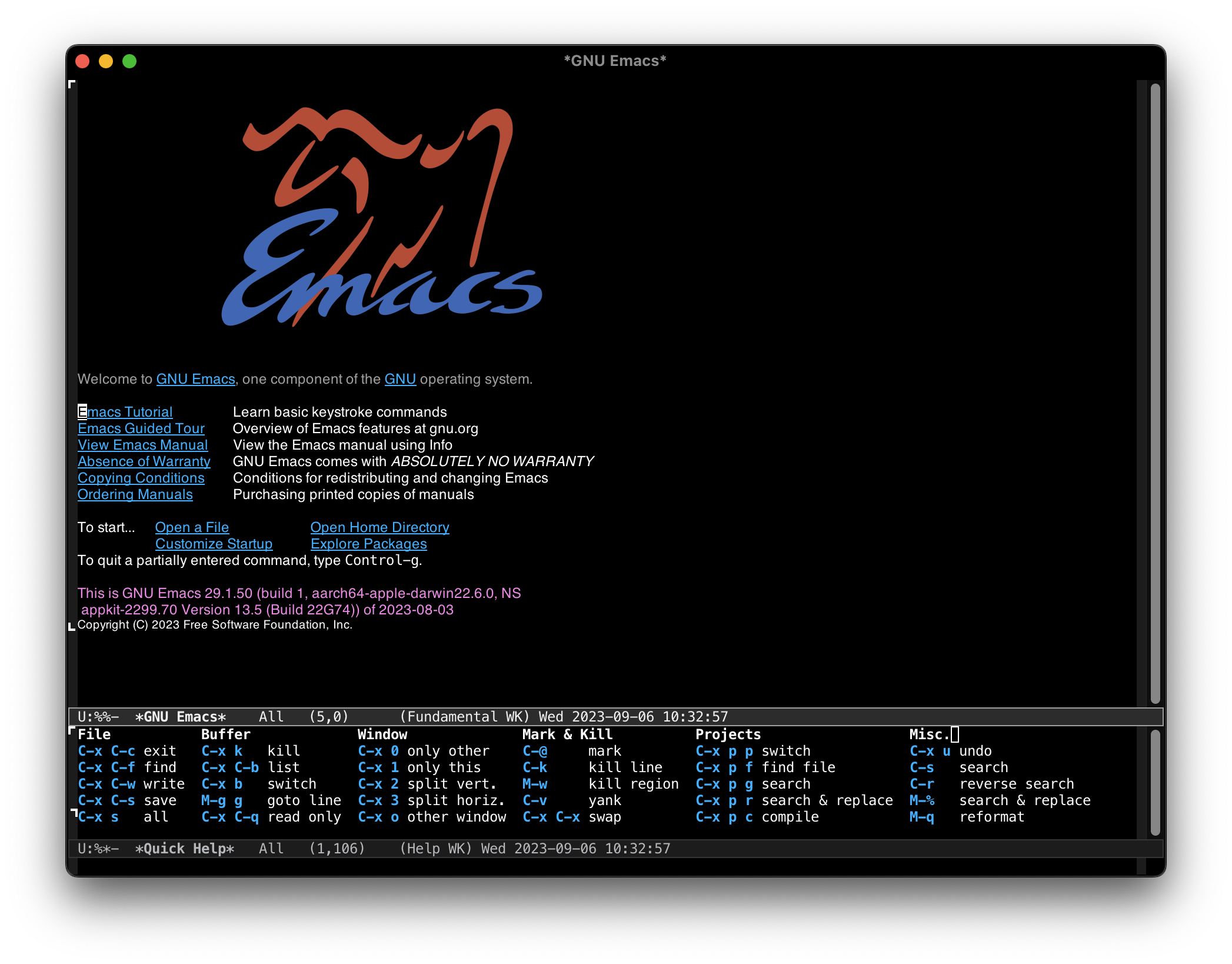
Task: Click the yellow minimize window button
Action: pos(106,61)
